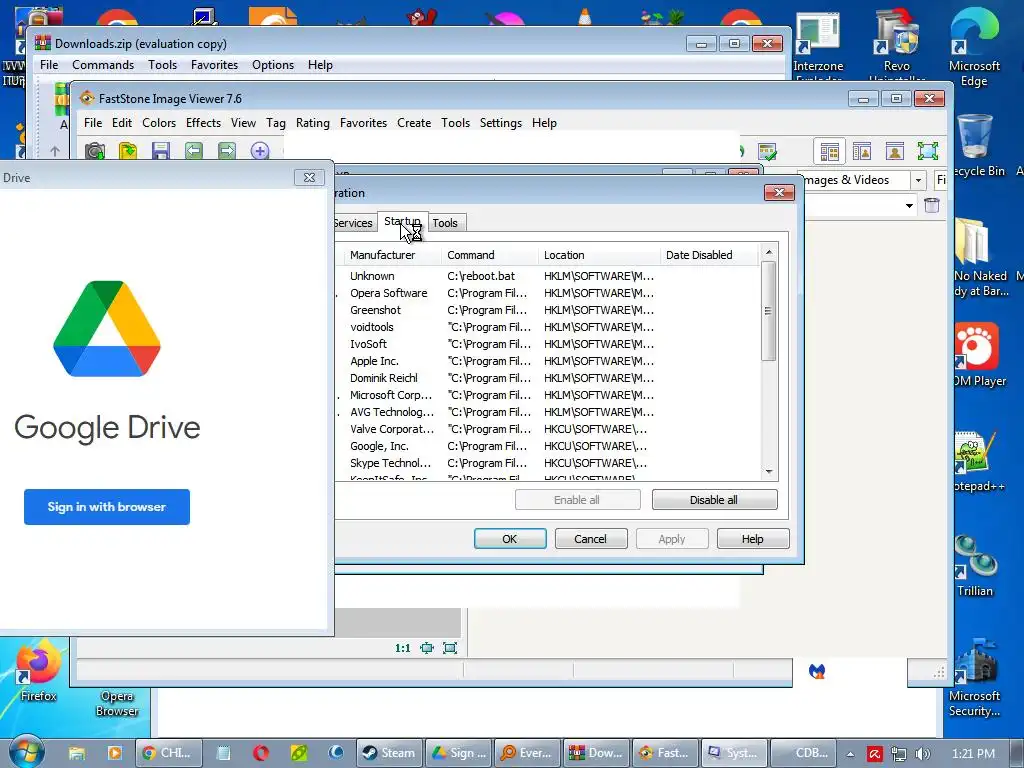Click the startup list scrollbar up arrow
Screen dimensions: 1024x768
[x=769, y=252]
